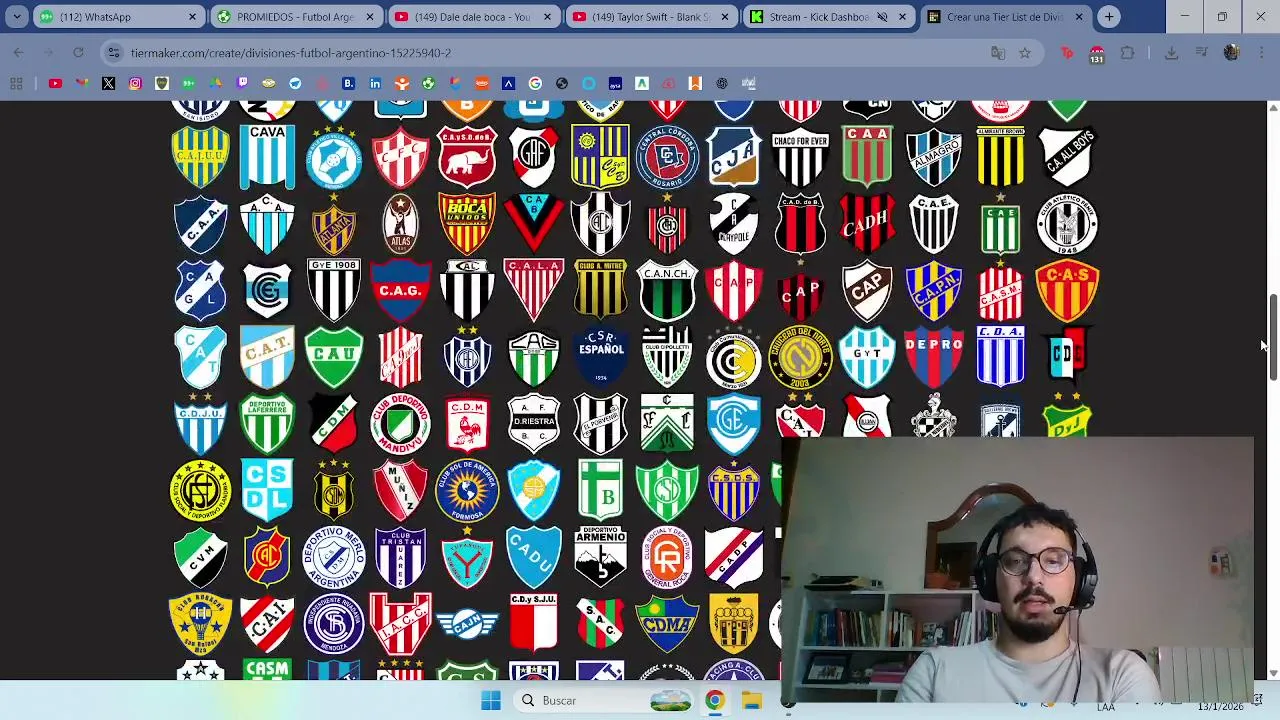Pick the DEPRO blue-red crest
Screen dimensions: 1280x720
(934, 356)
